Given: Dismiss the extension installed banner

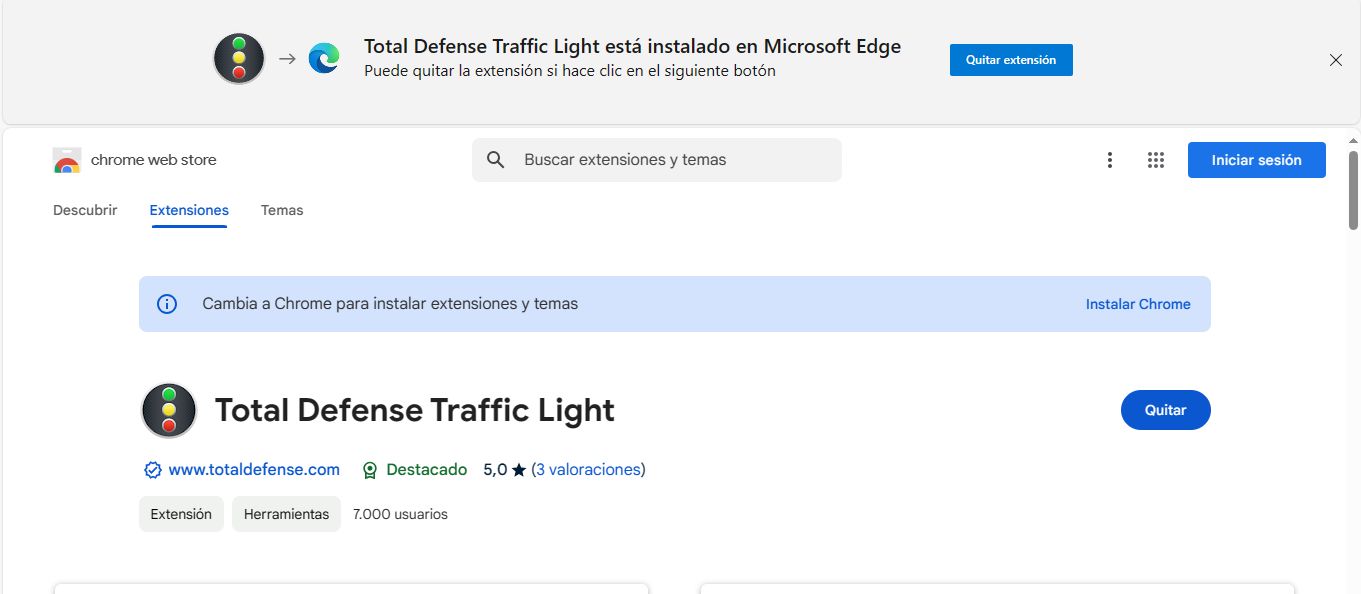Looking at the screenshot, I should 1335,60.
